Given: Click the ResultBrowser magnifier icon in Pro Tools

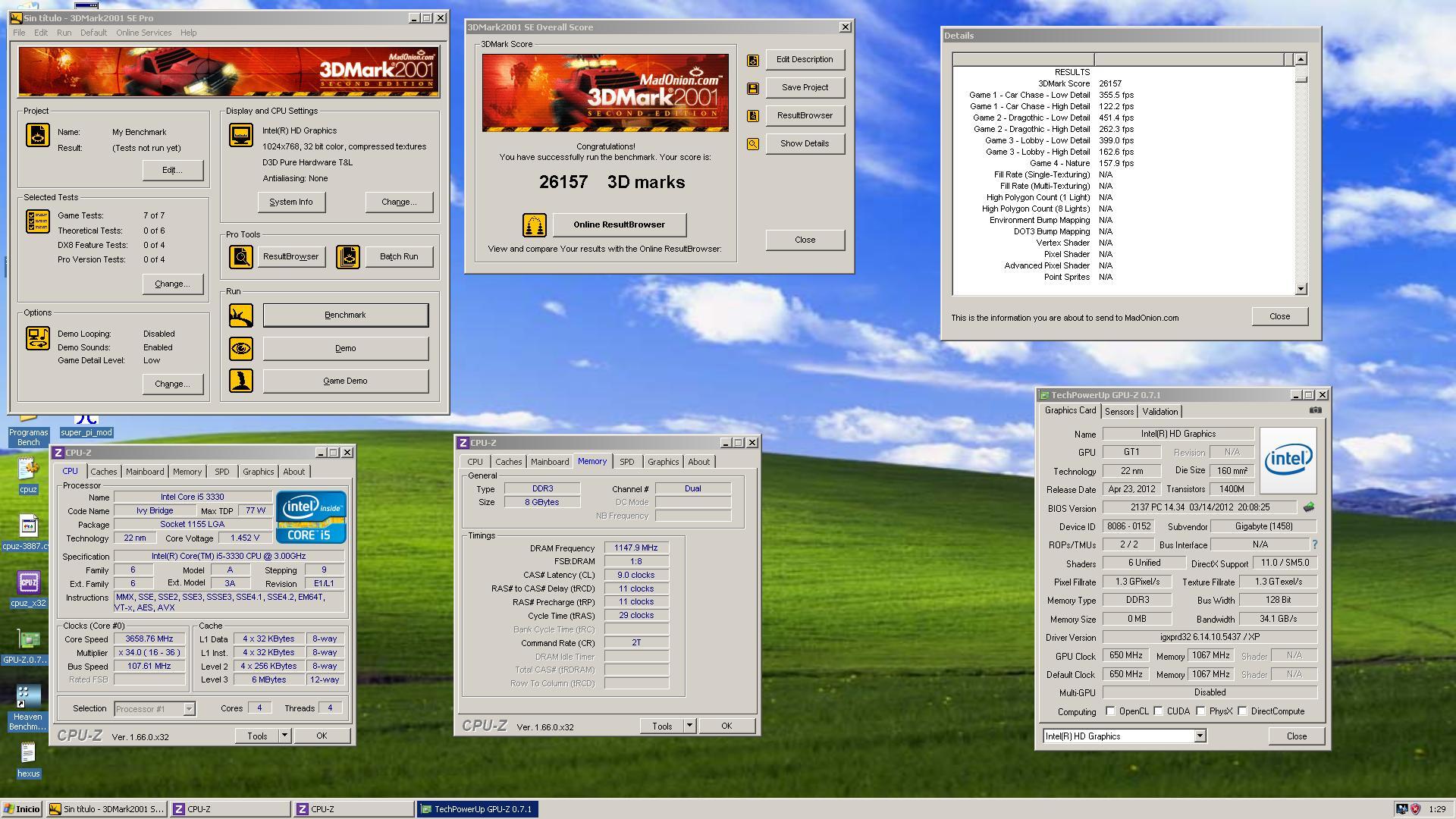Looking at the screenshot, I should 241,257.
